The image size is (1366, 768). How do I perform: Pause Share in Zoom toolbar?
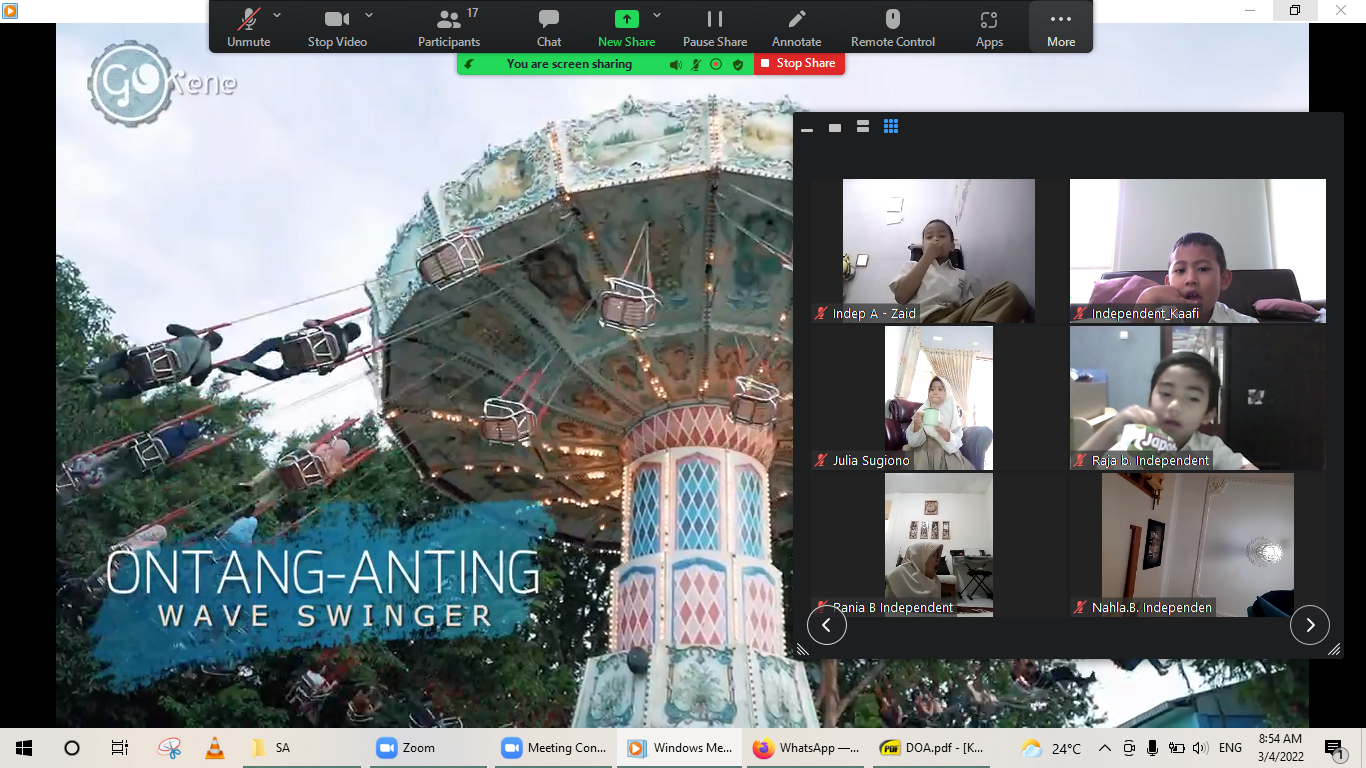(x=715, y=27)
